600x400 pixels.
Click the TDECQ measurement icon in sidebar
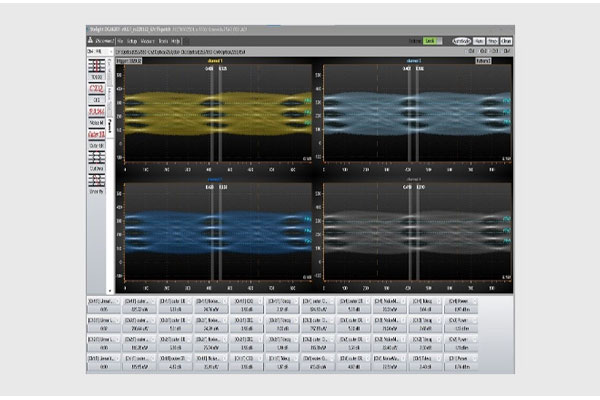coord(96,66)
